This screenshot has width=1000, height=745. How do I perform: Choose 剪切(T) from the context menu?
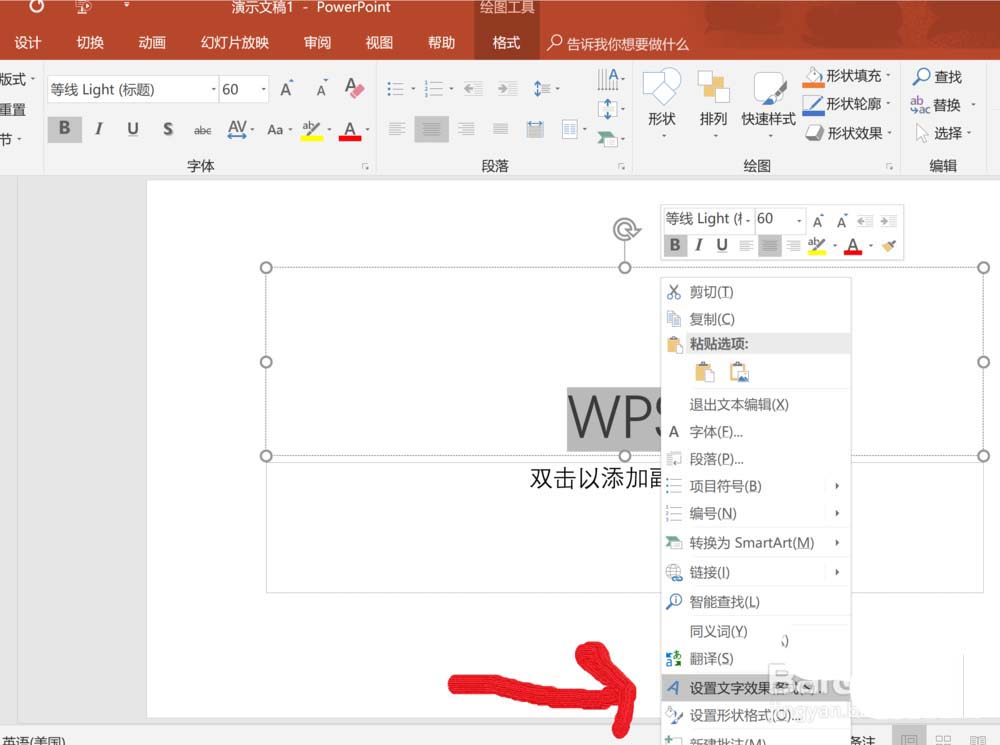click(x=756, y=292)
